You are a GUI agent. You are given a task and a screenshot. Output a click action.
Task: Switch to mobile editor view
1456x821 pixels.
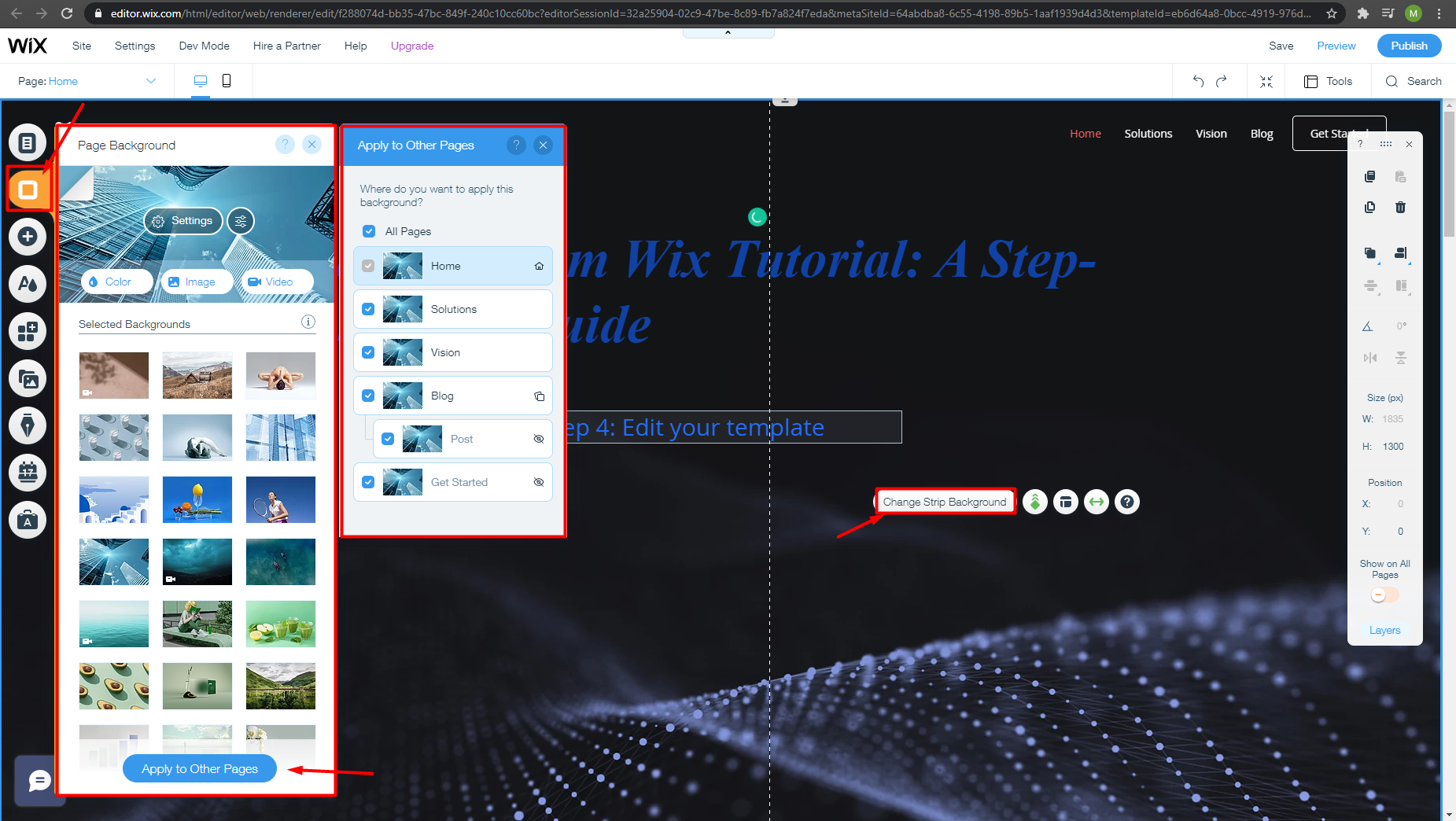(227, 81)
